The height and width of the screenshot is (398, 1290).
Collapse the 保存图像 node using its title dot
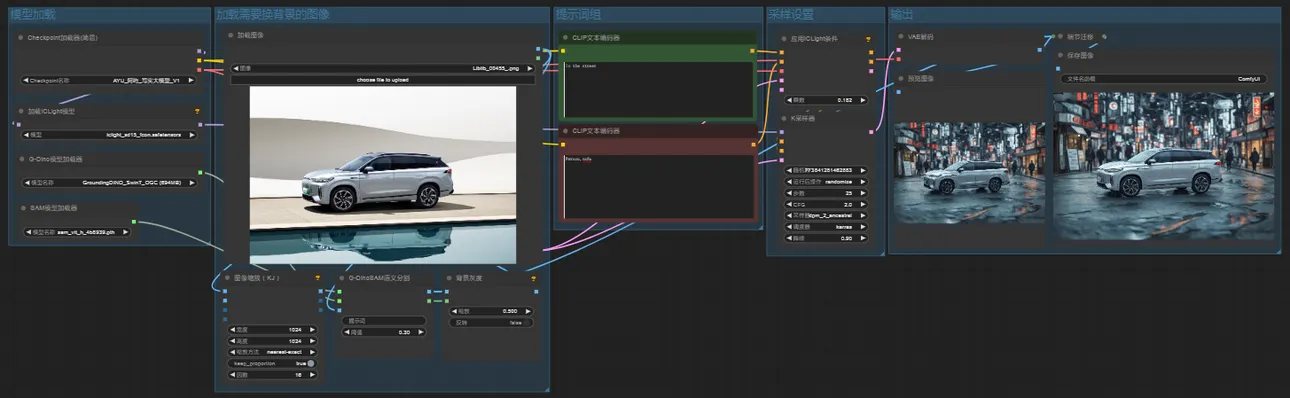[x=1060, y=55]
